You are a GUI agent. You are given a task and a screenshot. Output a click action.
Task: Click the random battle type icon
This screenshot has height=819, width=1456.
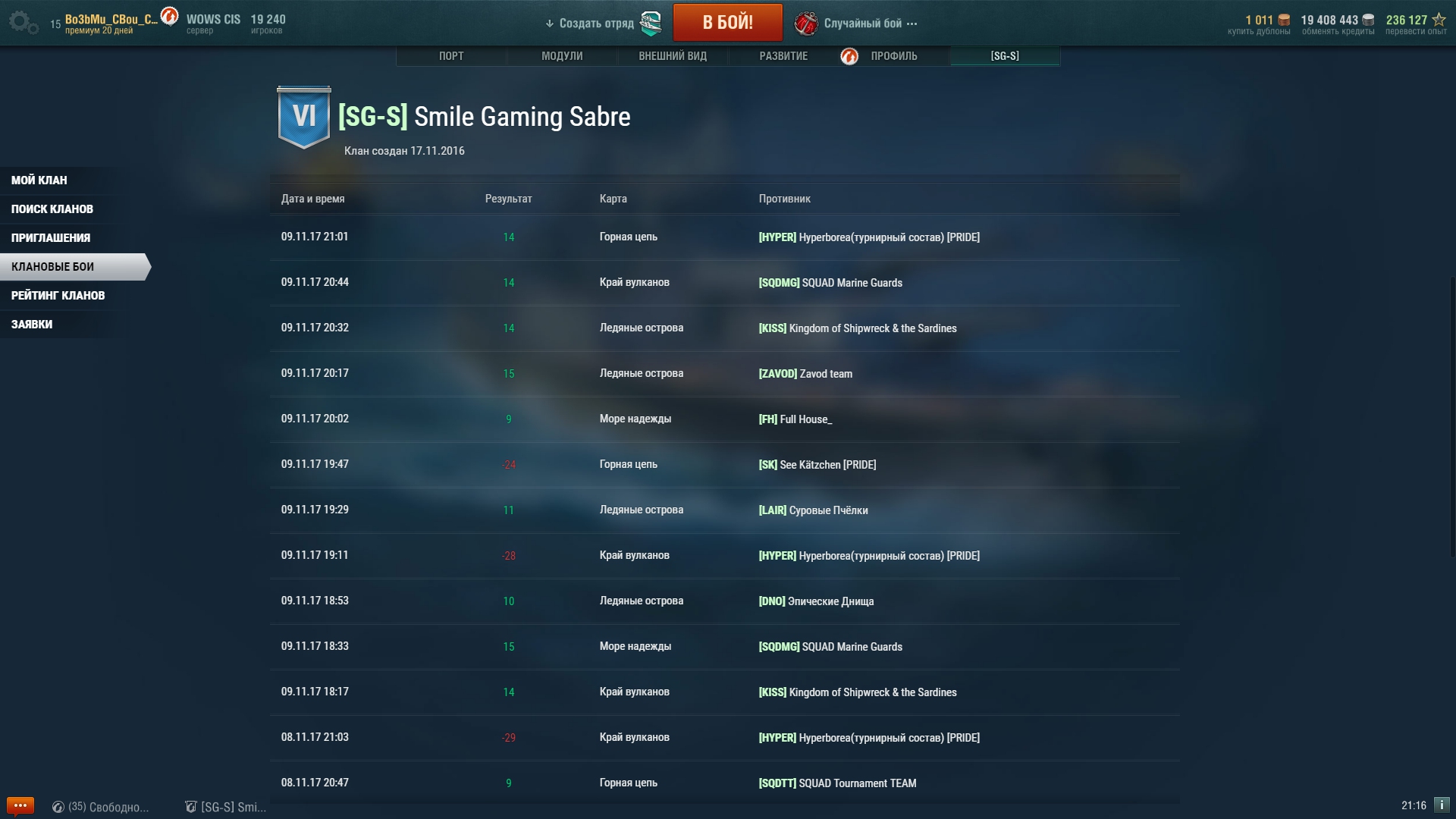tap(806, 24)
